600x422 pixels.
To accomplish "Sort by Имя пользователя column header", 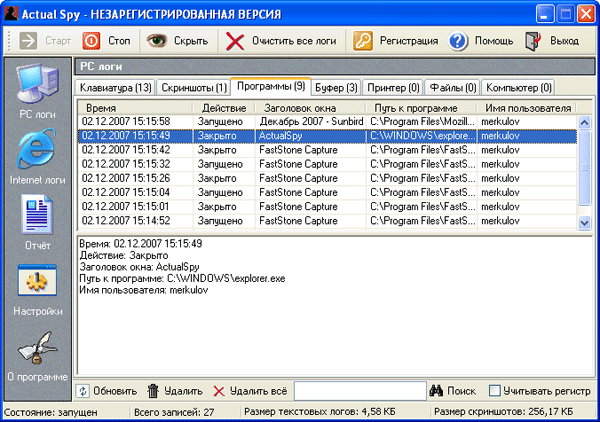I will coord(527,108).
